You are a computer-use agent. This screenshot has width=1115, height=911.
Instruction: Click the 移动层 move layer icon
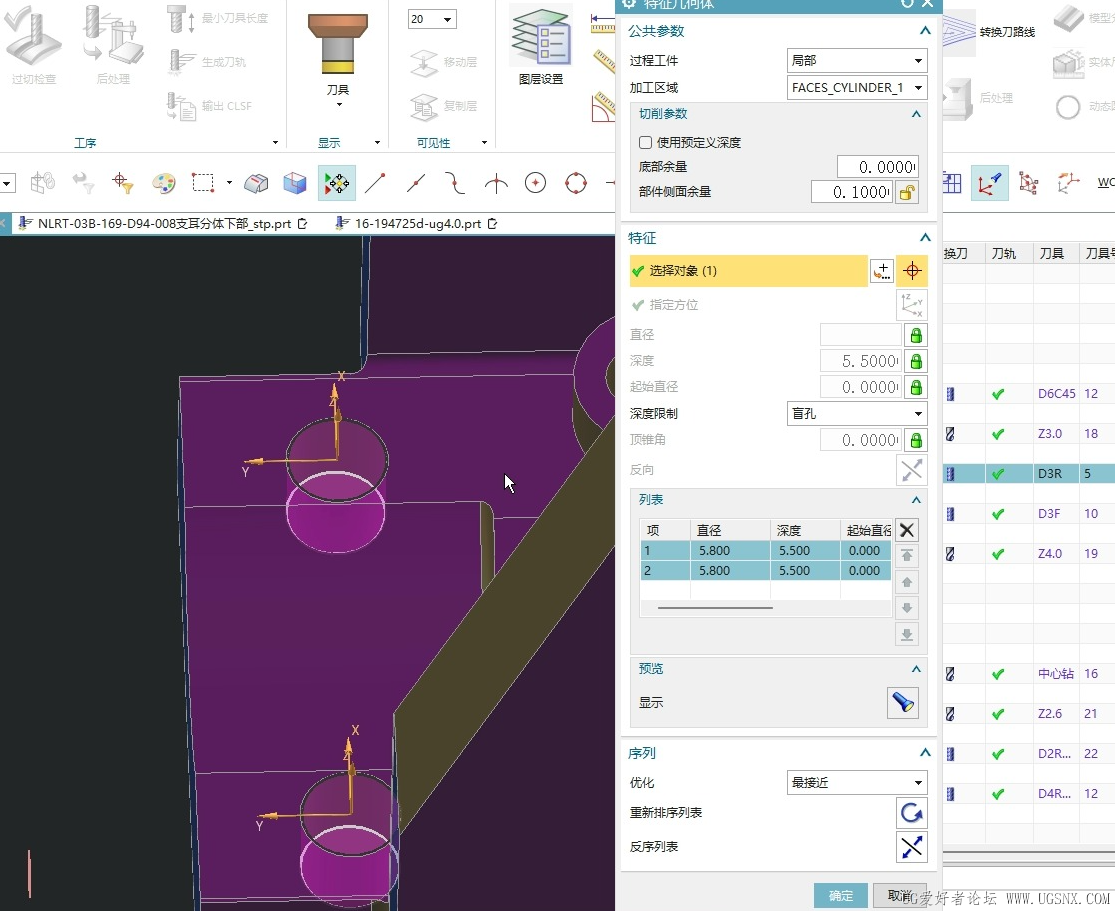coord(424,63)
